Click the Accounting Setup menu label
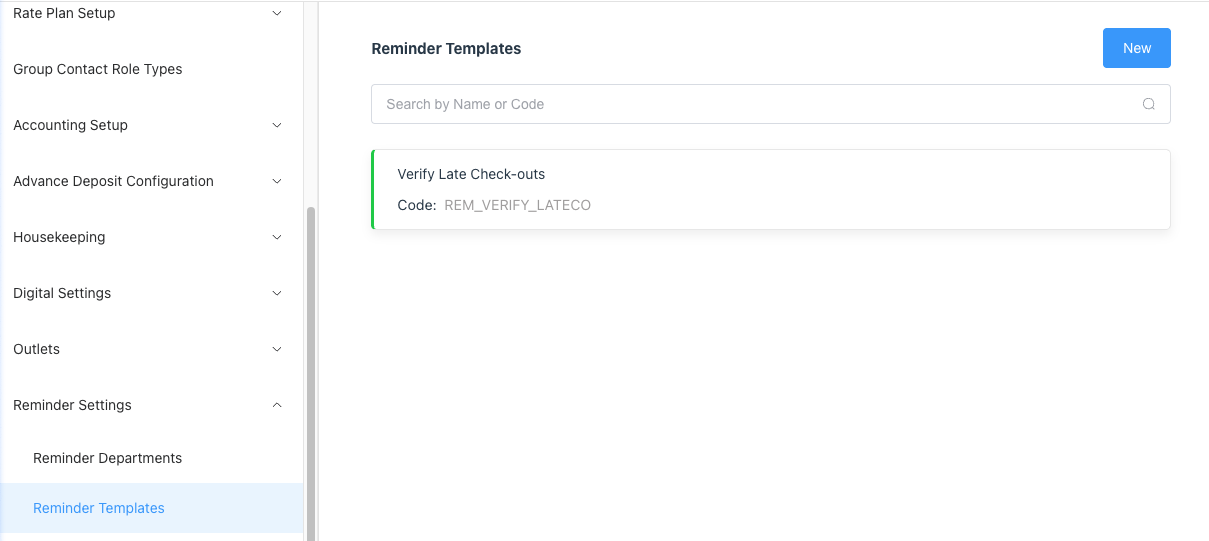The height and width of the screenshot is (541, 1209). click(70, 125)
